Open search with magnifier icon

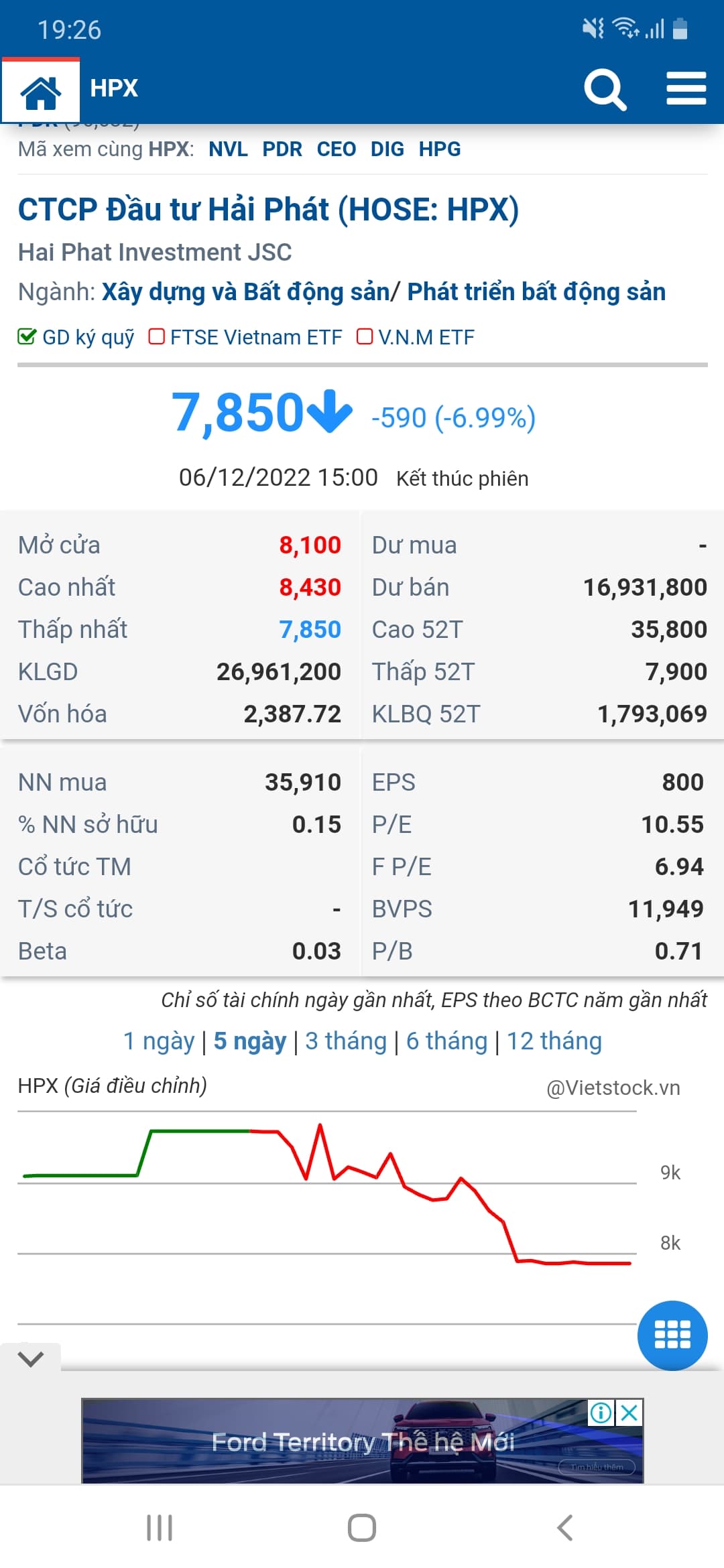[605, 90]
